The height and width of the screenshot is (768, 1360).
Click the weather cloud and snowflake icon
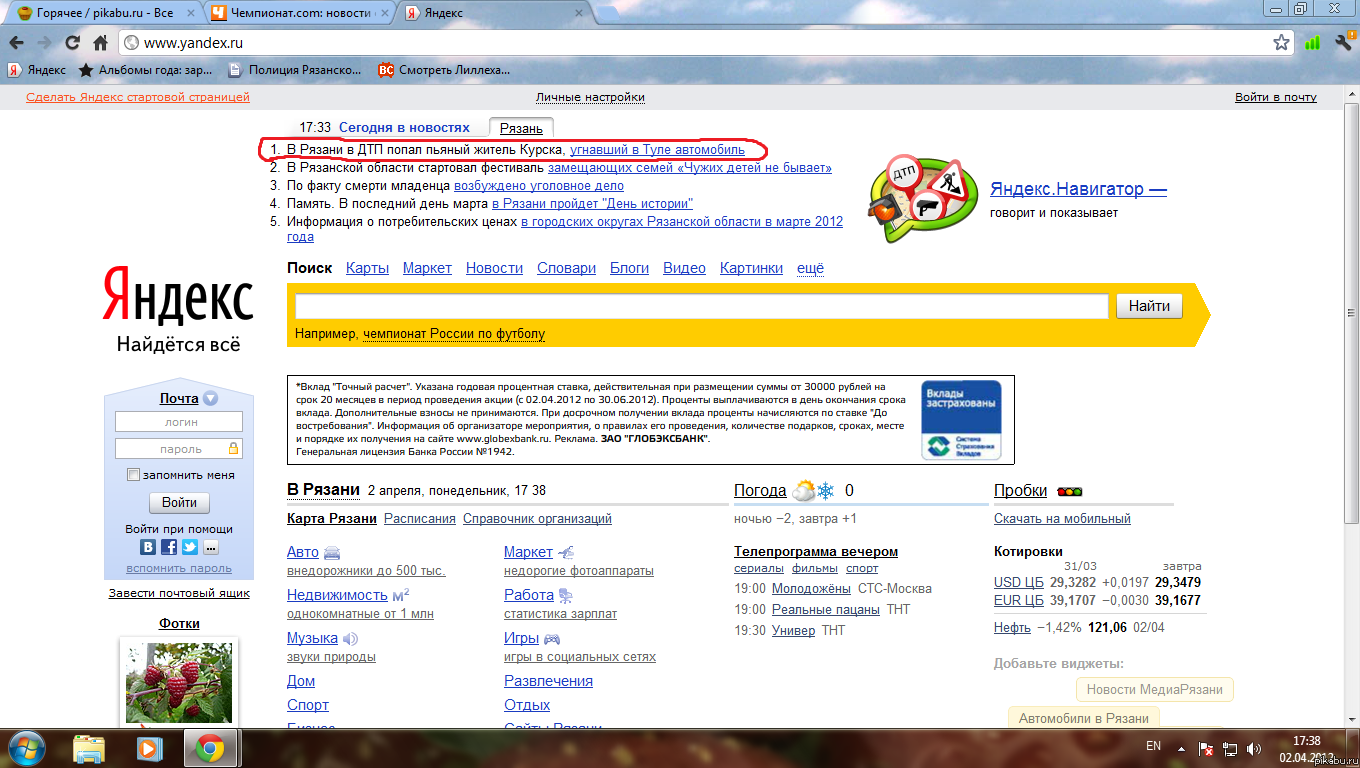click(x=814, y=491)
